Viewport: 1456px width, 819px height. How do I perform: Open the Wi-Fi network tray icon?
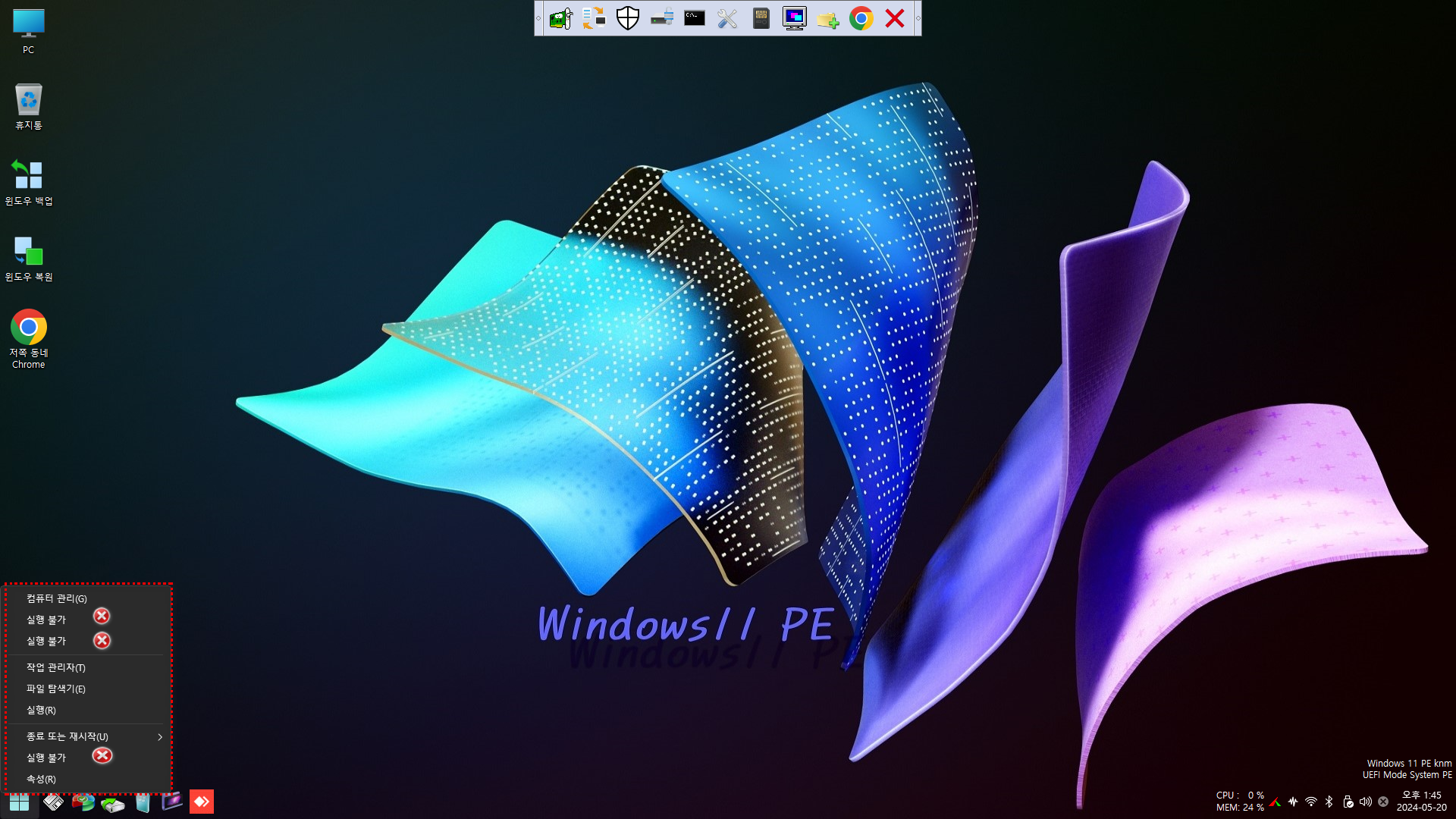point(1311,802)
